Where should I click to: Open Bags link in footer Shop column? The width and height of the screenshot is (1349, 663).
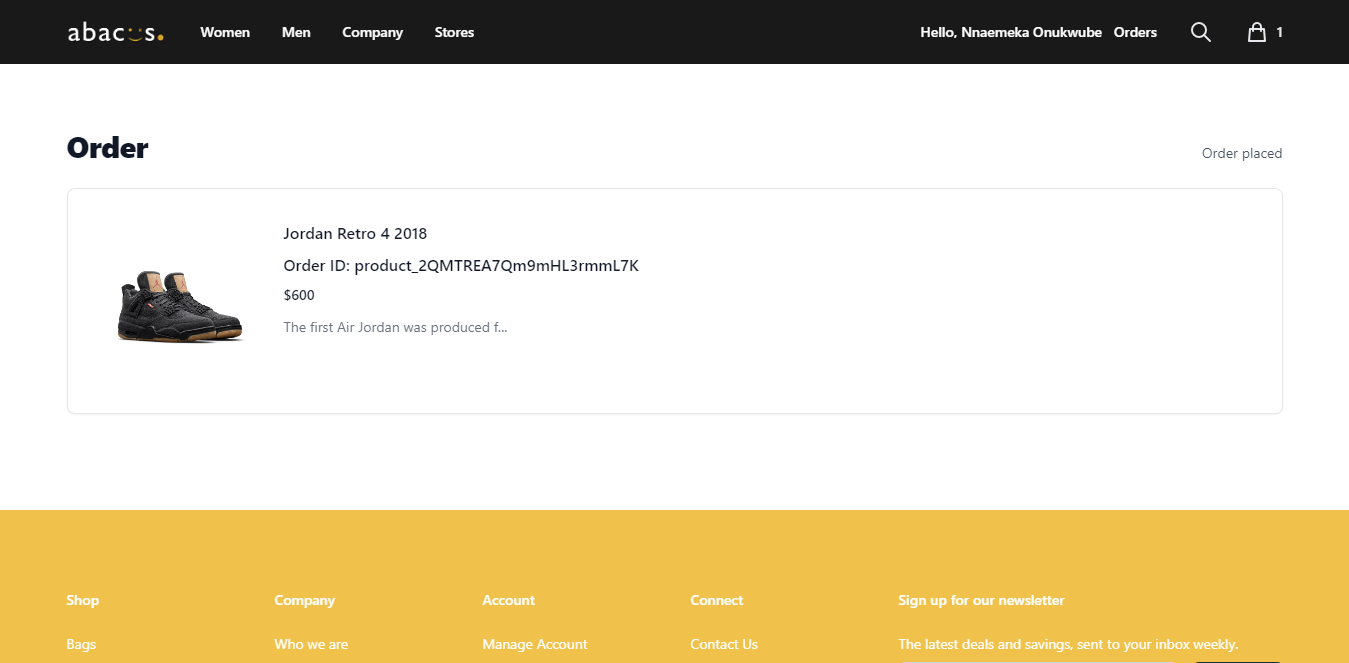coord(81,644)
